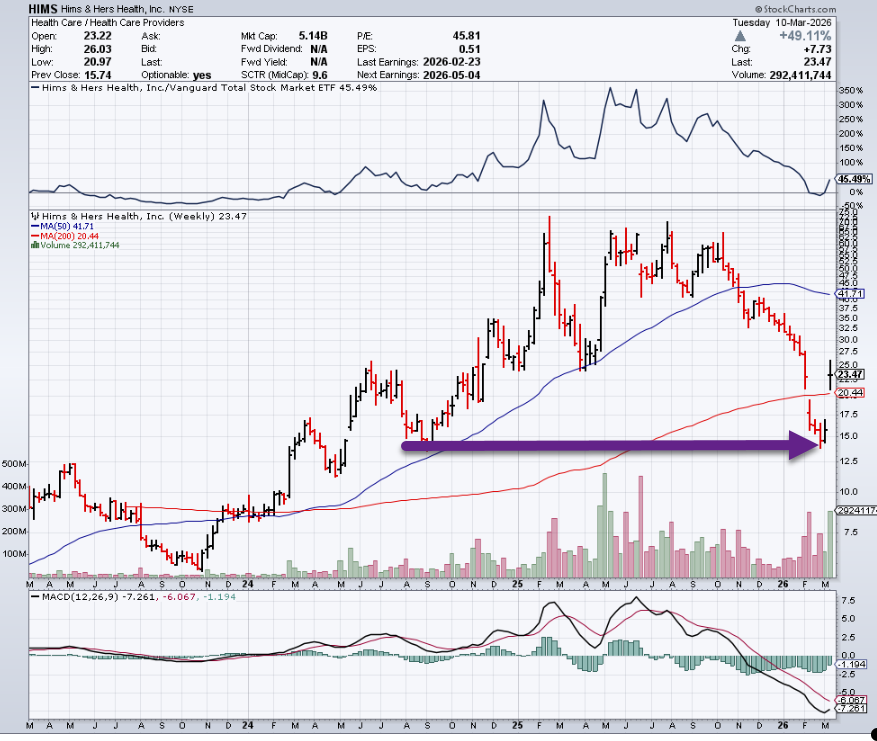877x741 pixels.
Task: Click the blue MA(50) legend line marker
Action: 34,225
